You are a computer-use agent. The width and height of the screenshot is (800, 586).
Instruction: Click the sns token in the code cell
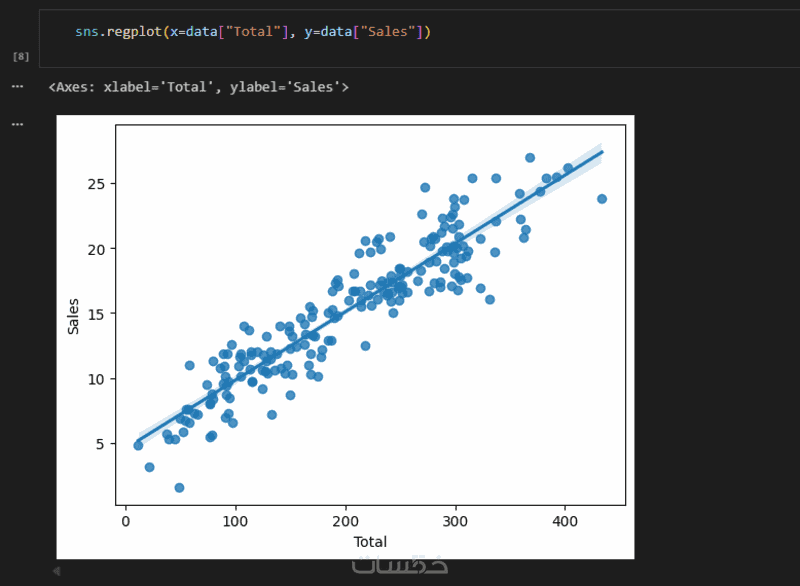click(x=87, y=33)
